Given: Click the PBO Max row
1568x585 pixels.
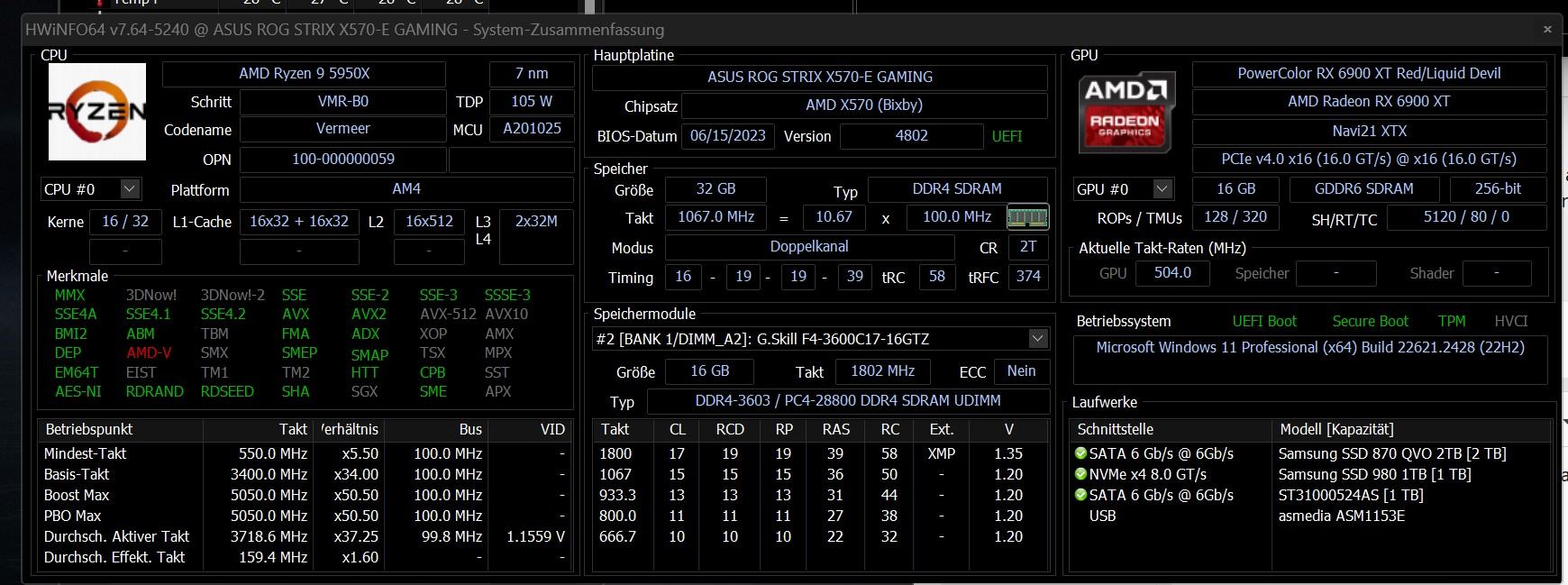Looking at the screenshot, I should pyautogui.click(x=305, y=516).
